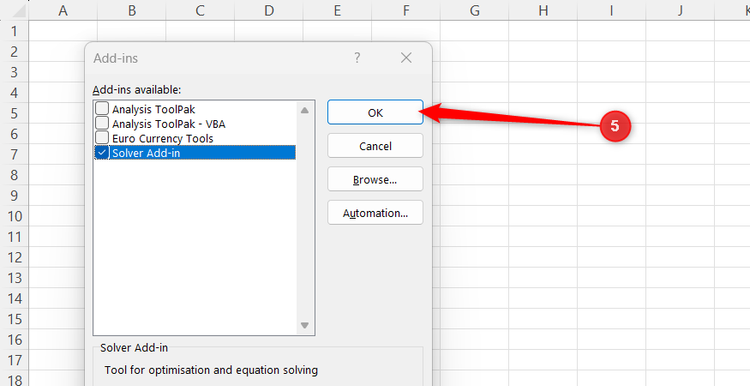Select column J header
750x386 pixels.
point(680,10)
